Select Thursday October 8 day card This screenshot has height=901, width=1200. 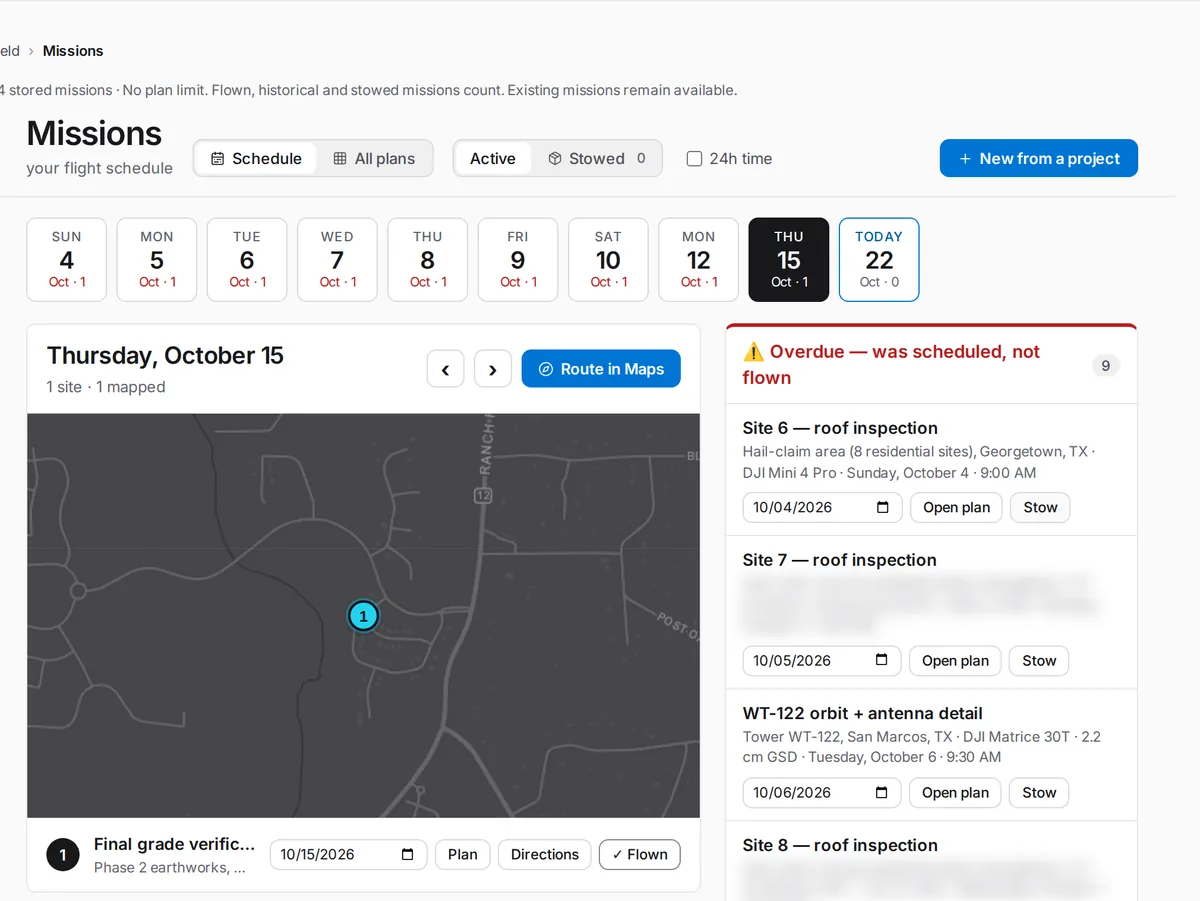pos(428,259)
